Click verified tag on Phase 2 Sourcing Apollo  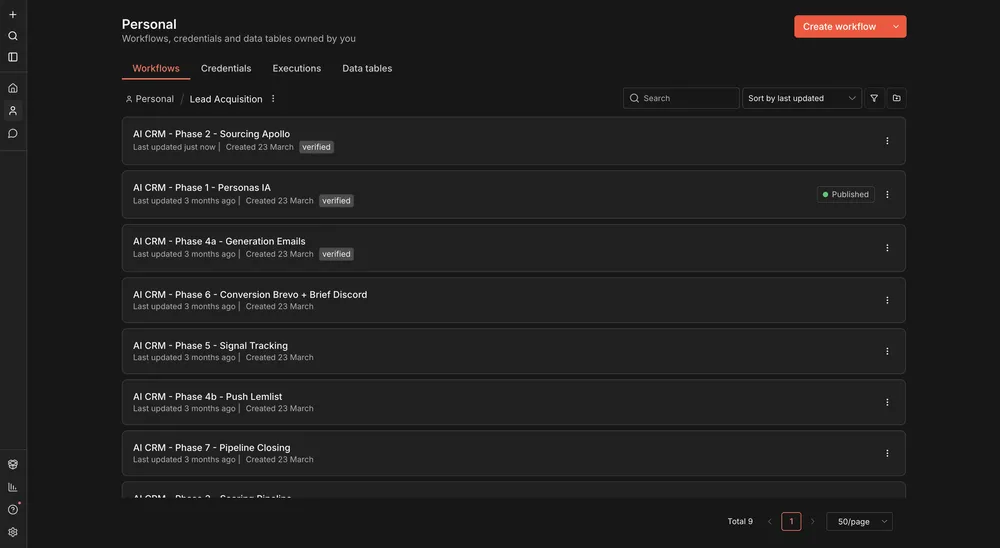(316, 147)
